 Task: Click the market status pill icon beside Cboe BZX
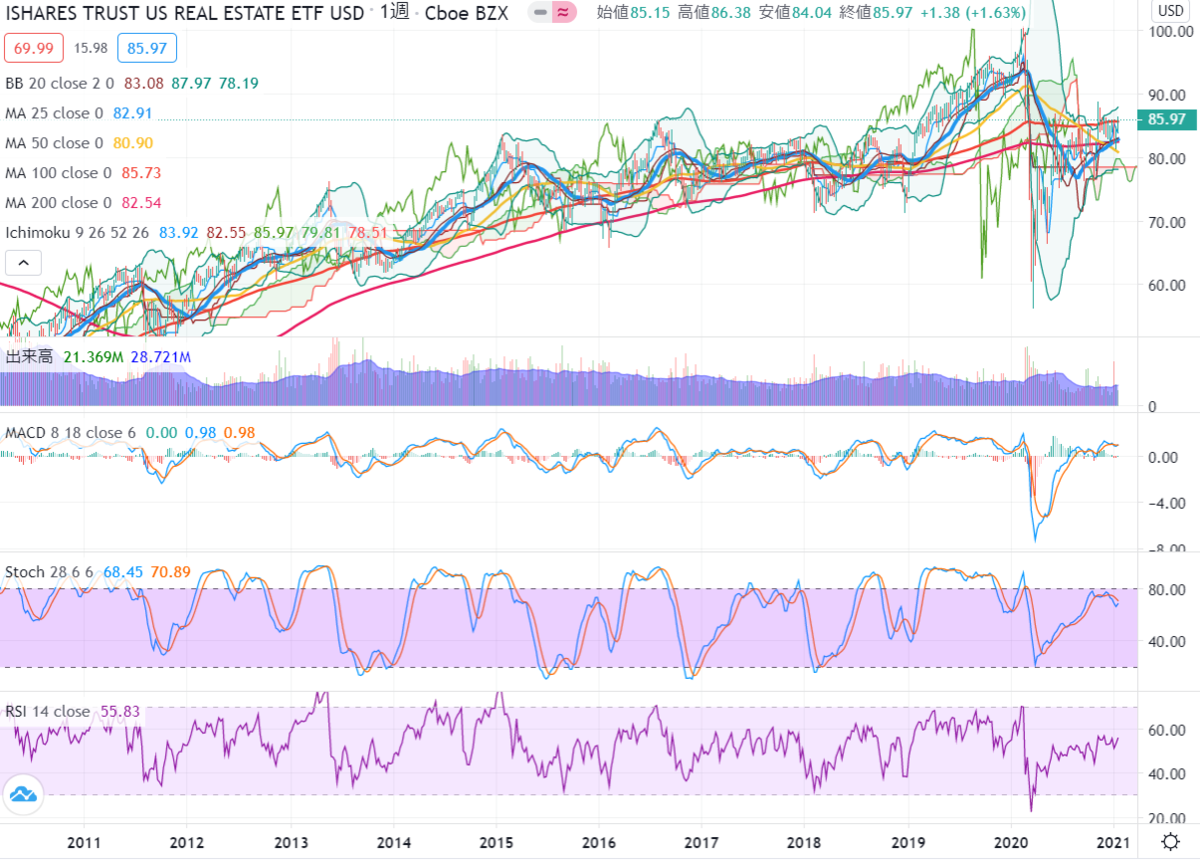[x=553, y=13]
